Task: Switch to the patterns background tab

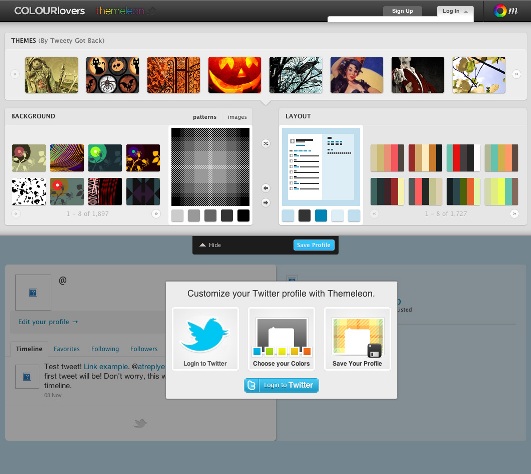Action: point(204,117)
